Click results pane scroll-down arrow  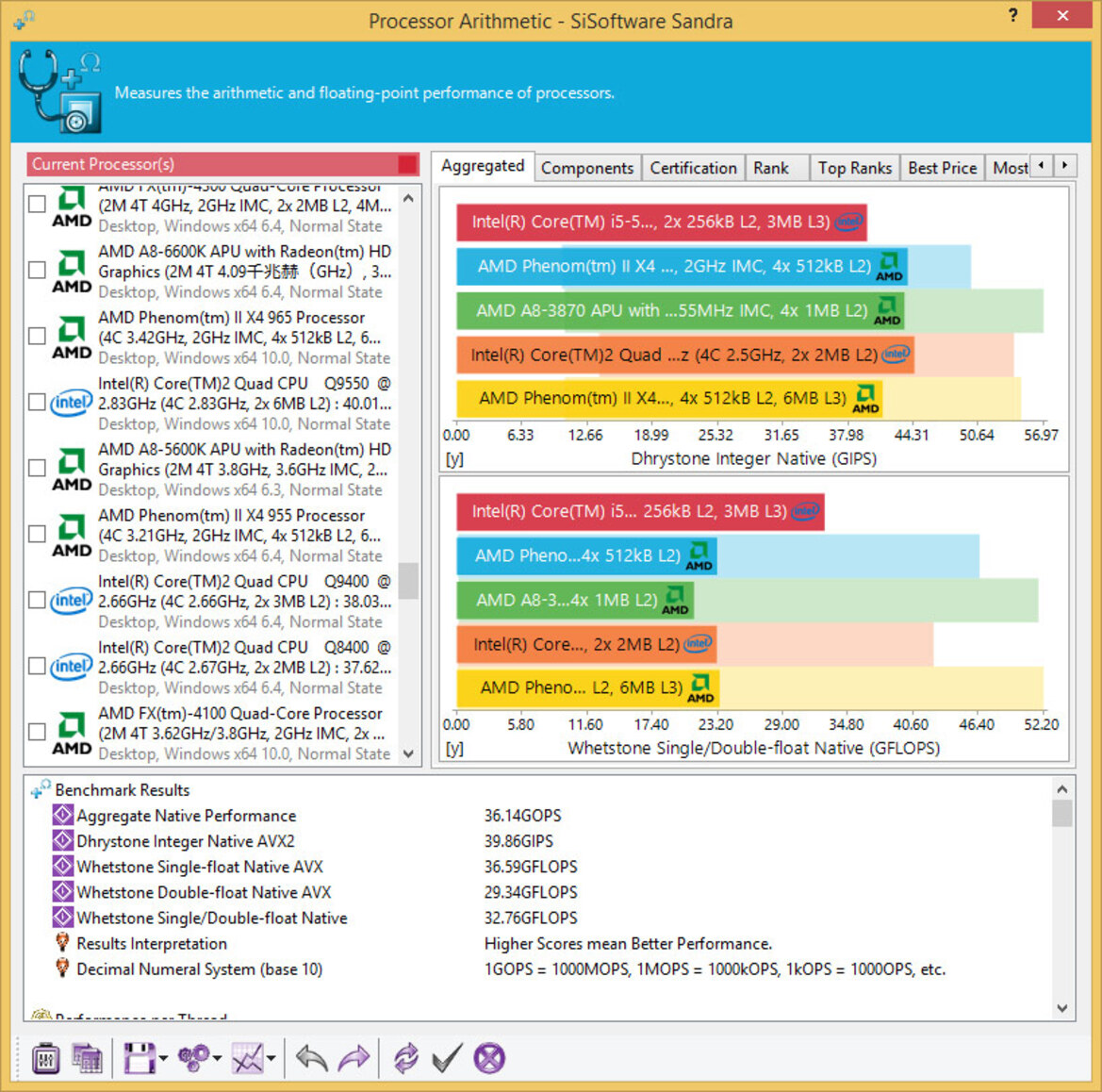point(1062,1008)
